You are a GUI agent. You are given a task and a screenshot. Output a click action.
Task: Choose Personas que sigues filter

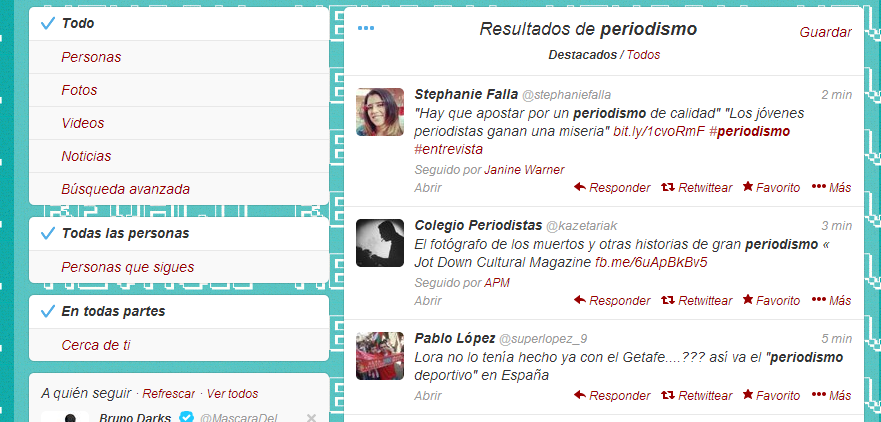click(179, 267)
